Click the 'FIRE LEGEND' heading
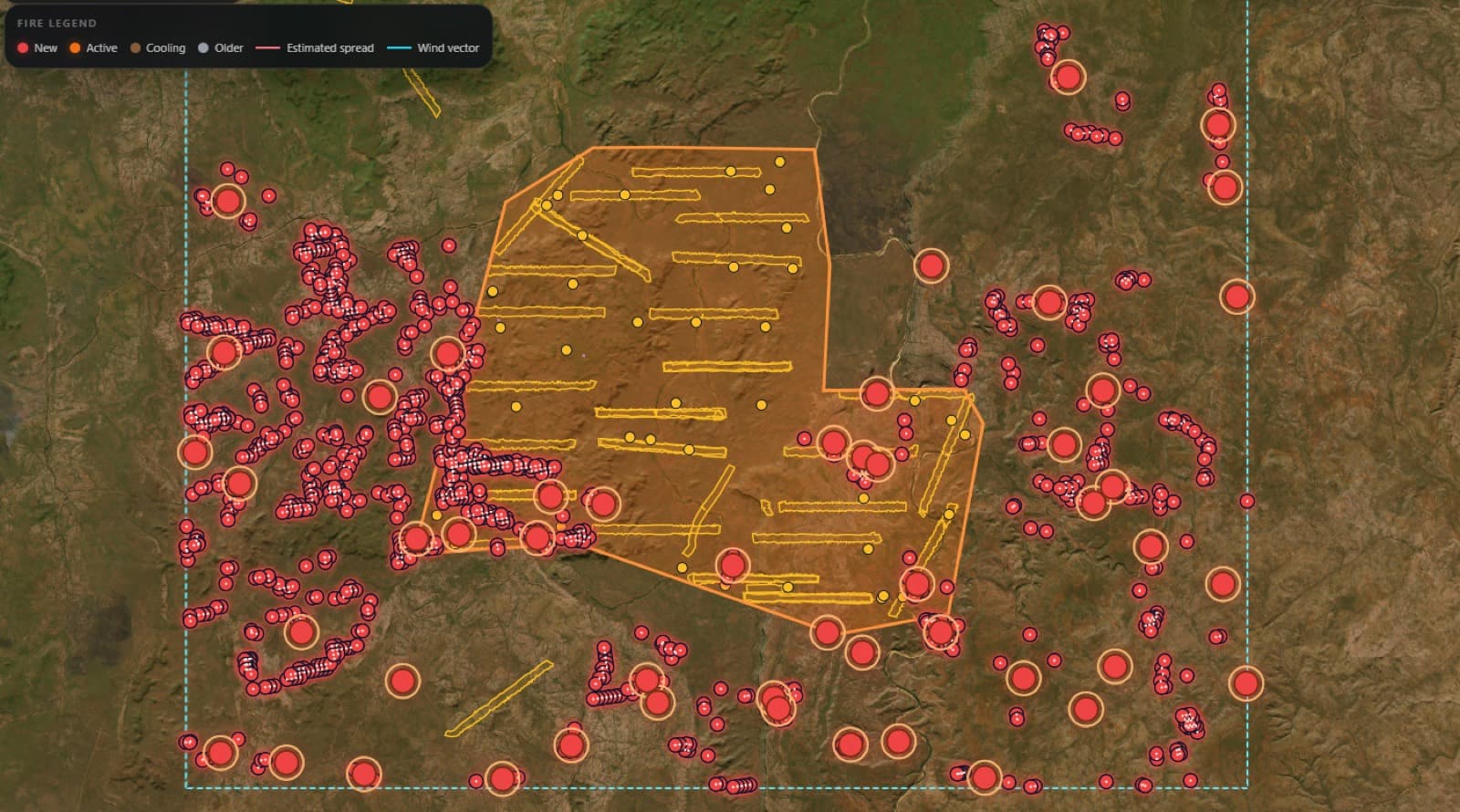The width and height of the screenshot is (1460, 812). point(57,23)
